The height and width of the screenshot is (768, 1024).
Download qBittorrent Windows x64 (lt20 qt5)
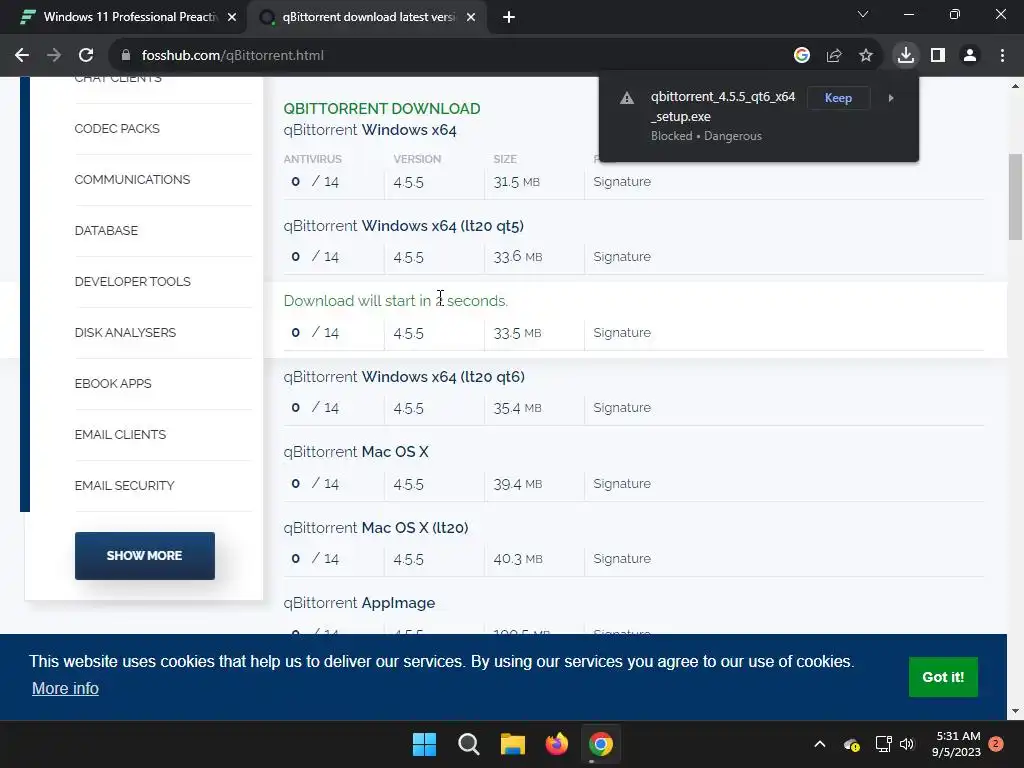(404, 226)
